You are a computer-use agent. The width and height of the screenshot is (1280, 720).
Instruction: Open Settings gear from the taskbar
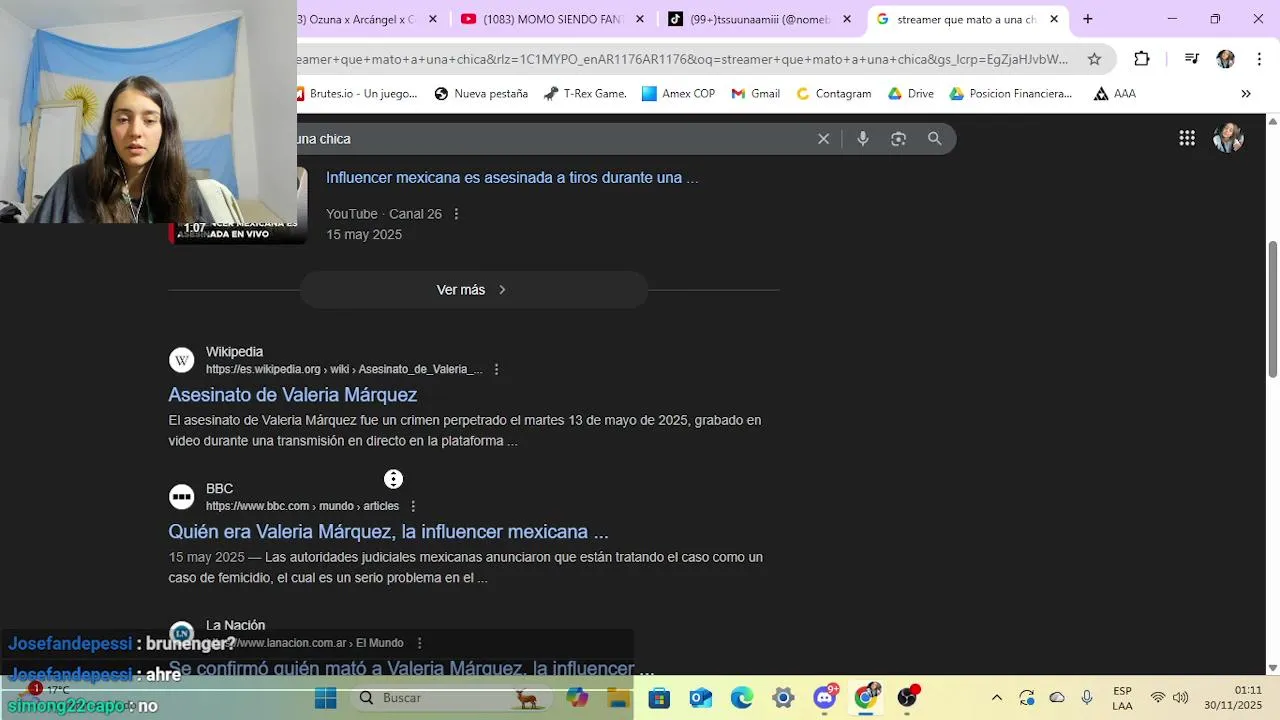[783, 698]
